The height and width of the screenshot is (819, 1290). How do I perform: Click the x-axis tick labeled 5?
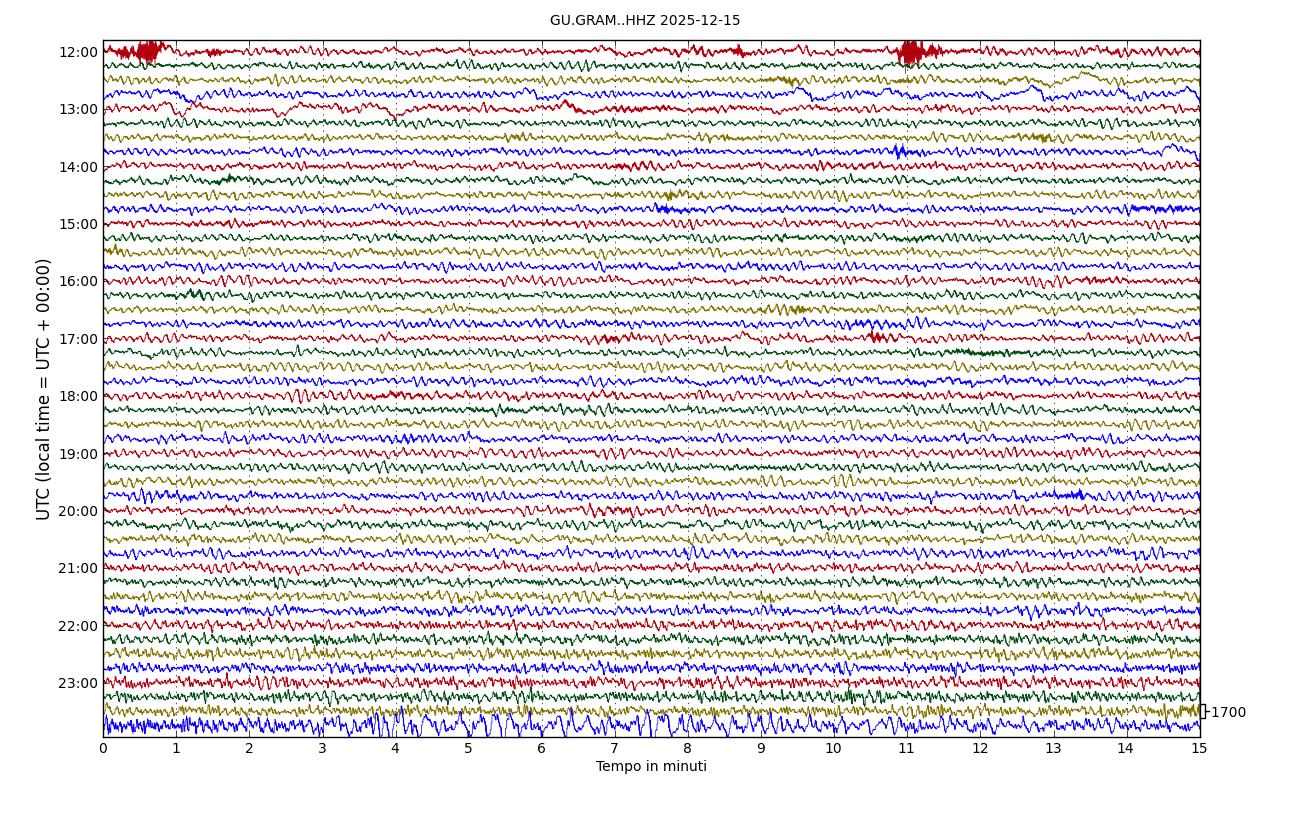pyautogui.click(x=468, y=749)
